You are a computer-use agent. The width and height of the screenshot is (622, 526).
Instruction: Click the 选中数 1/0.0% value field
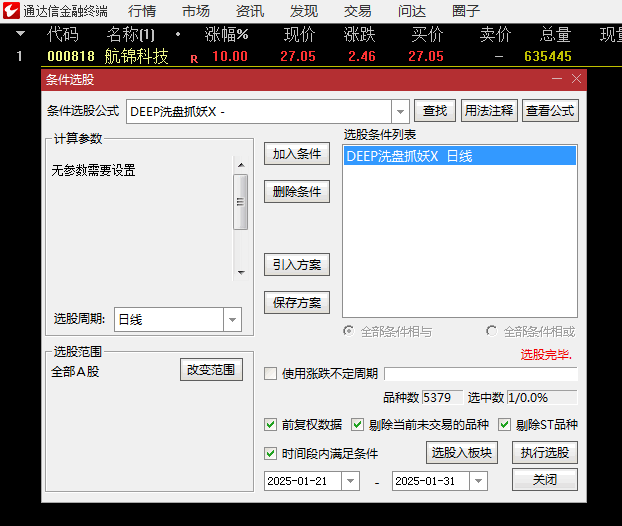coord(542,397)
